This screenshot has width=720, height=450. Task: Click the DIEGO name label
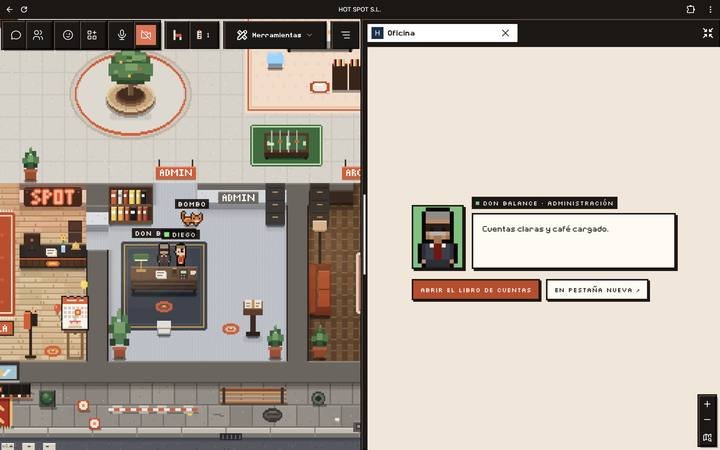180,234
